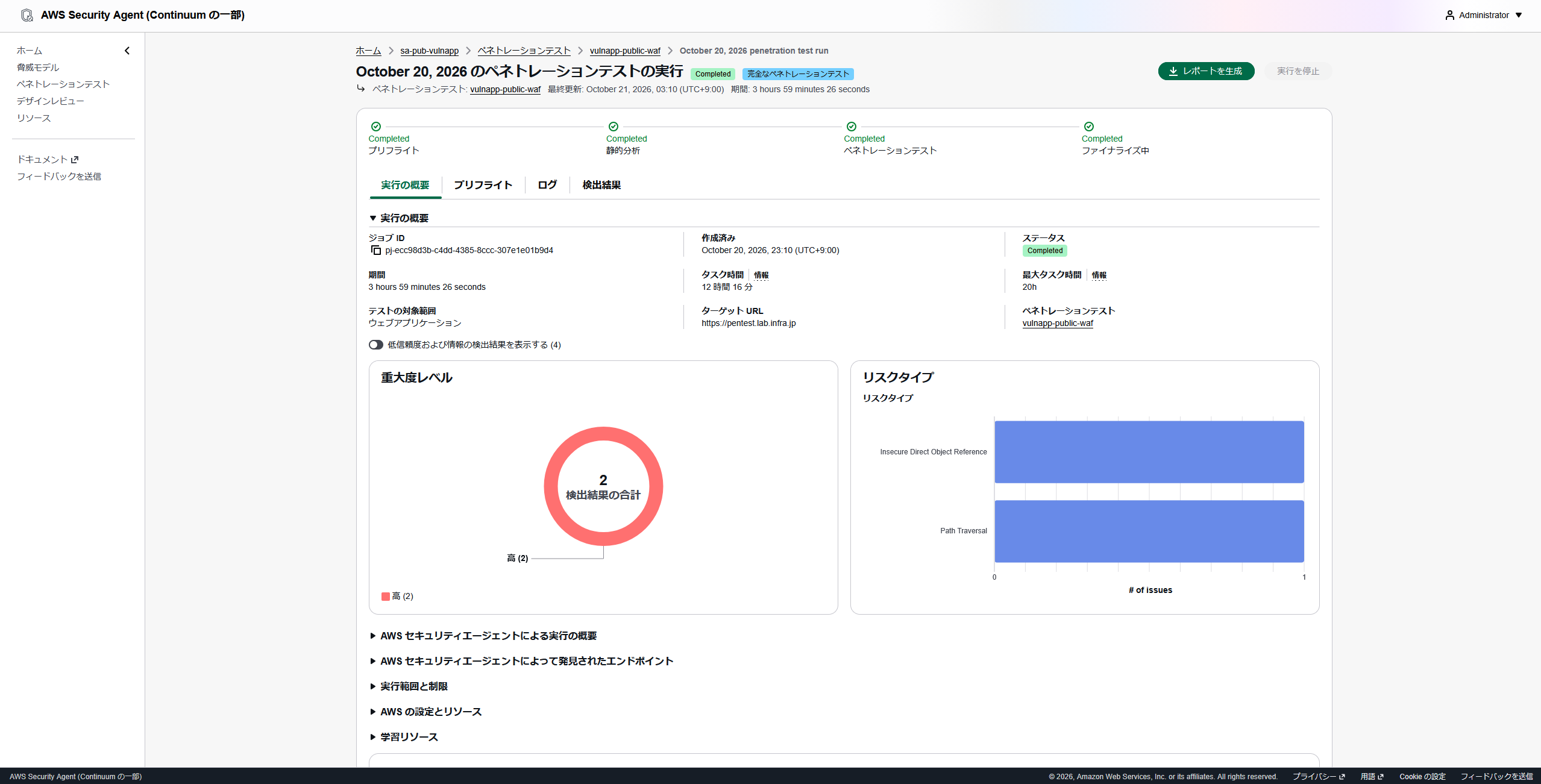Open Cookie の設定 in the footer
This screenshot has width=1541, height=784.
[1422, 777]
